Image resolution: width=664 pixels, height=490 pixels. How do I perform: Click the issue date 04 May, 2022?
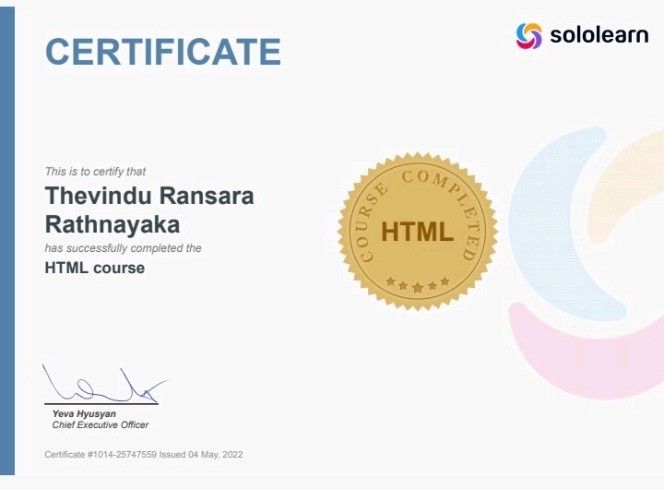coord(217,455)
